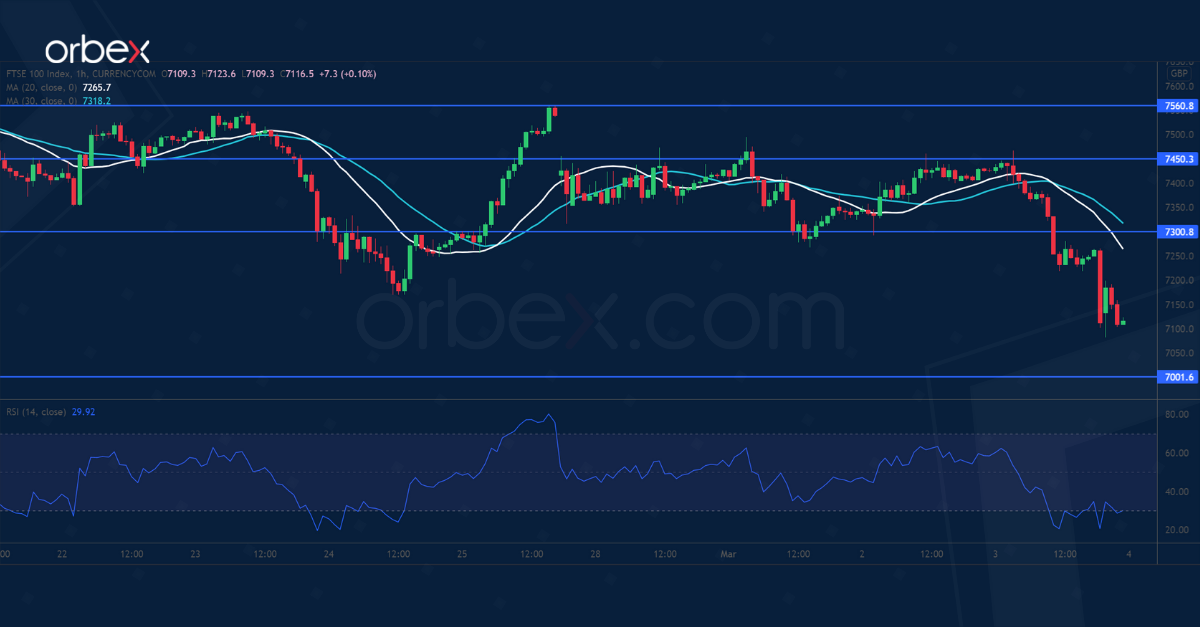The image size is (1200, 627).
Task: Open the GBP currency label
Action: pos(1178,74)
